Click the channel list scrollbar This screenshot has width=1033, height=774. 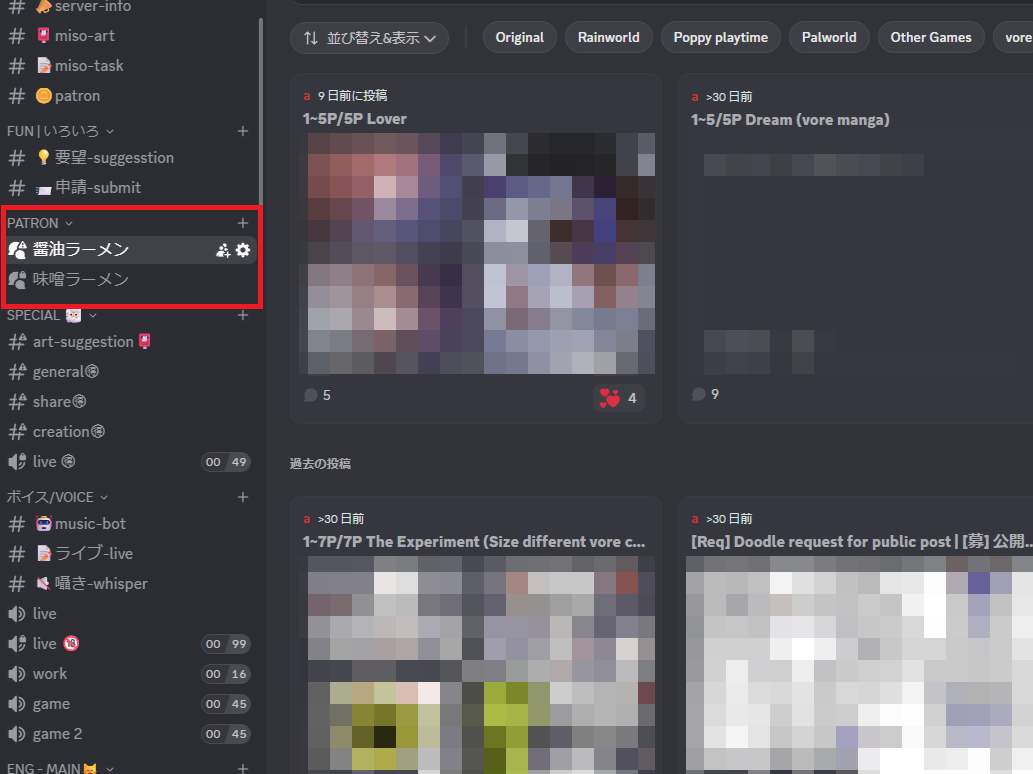click(x=261, y=110)
